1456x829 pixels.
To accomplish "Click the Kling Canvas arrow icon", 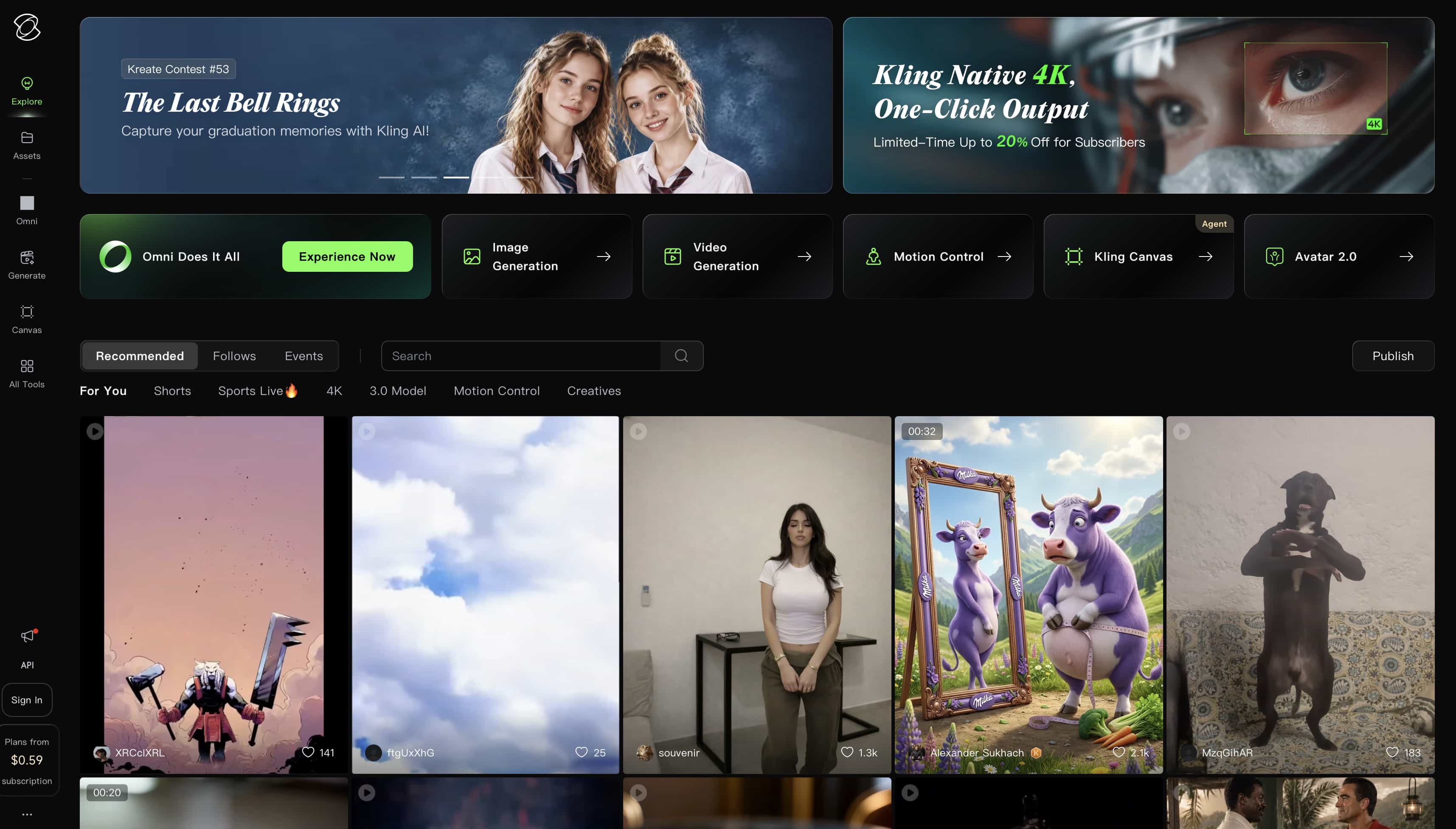I will pos(1206,257).
